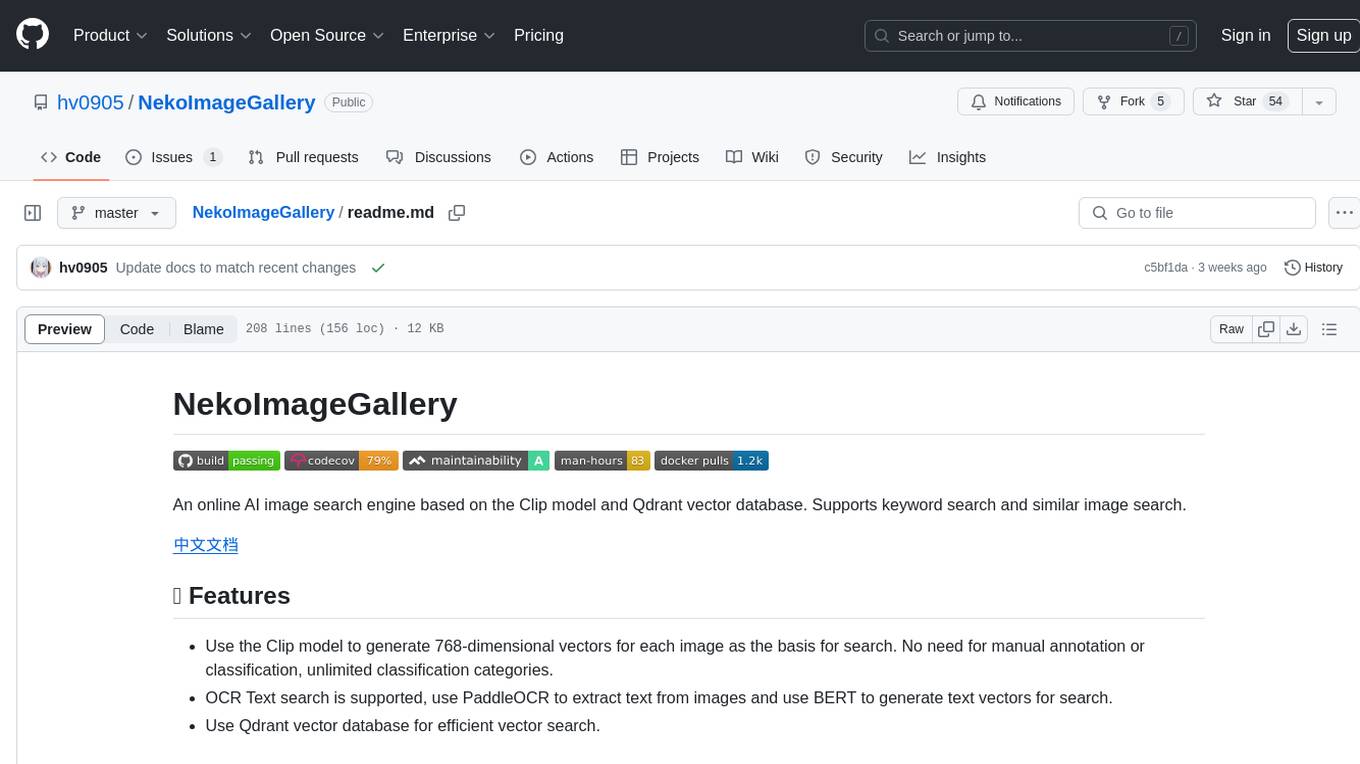Open the Projects tab

[660, 157]
